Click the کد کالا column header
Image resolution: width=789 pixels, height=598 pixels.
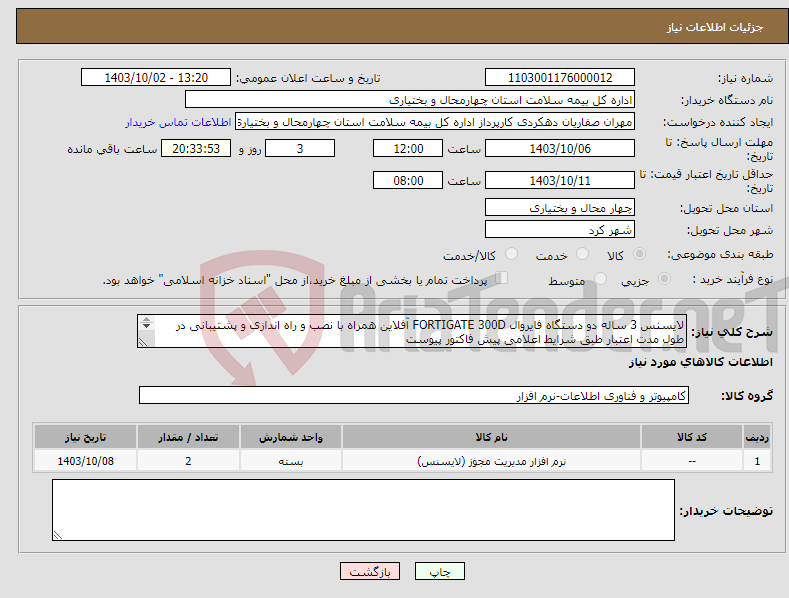692,437
